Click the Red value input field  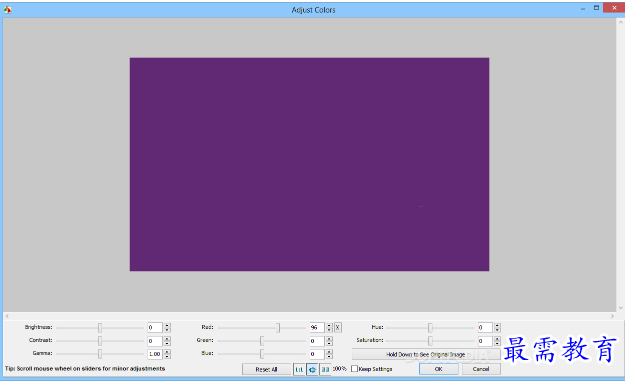(317, 328)
